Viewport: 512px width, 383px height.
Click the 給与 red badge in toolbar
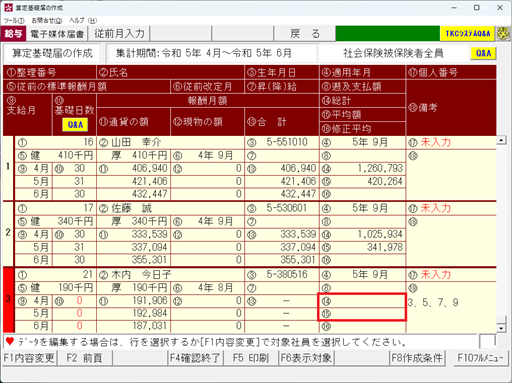[13, 33]
